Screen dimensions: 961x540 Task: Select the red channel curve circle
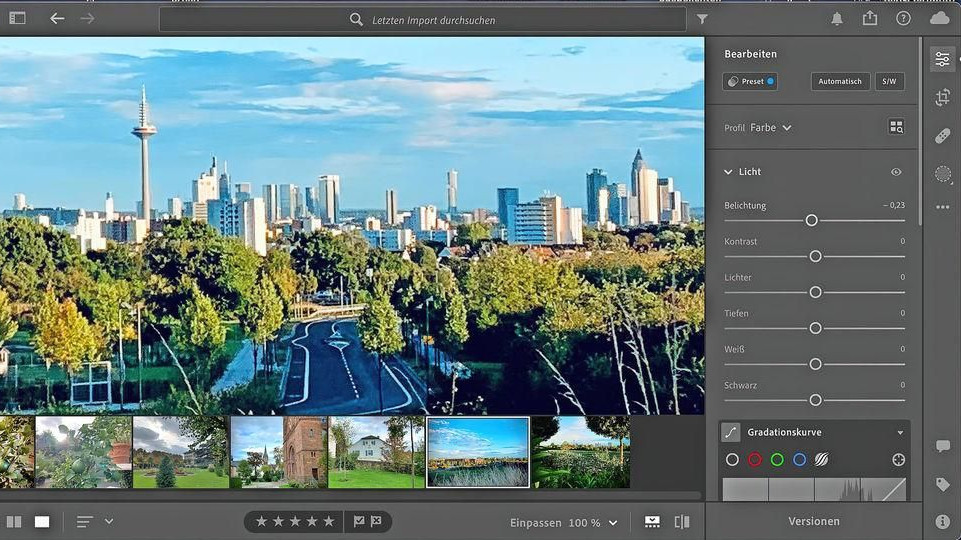tap(755, 460)
